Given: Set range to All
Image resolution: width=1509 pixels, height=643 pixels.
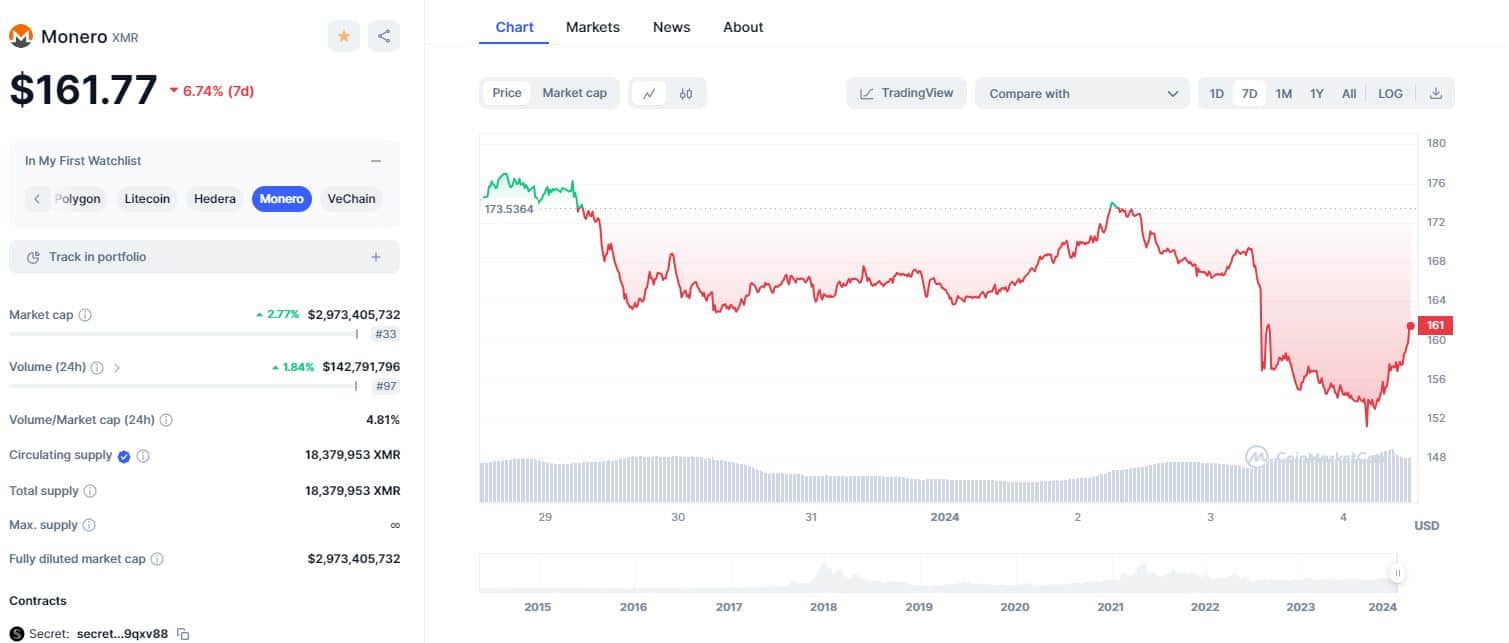Looking at the screenshot, I should coord(1349,93).
